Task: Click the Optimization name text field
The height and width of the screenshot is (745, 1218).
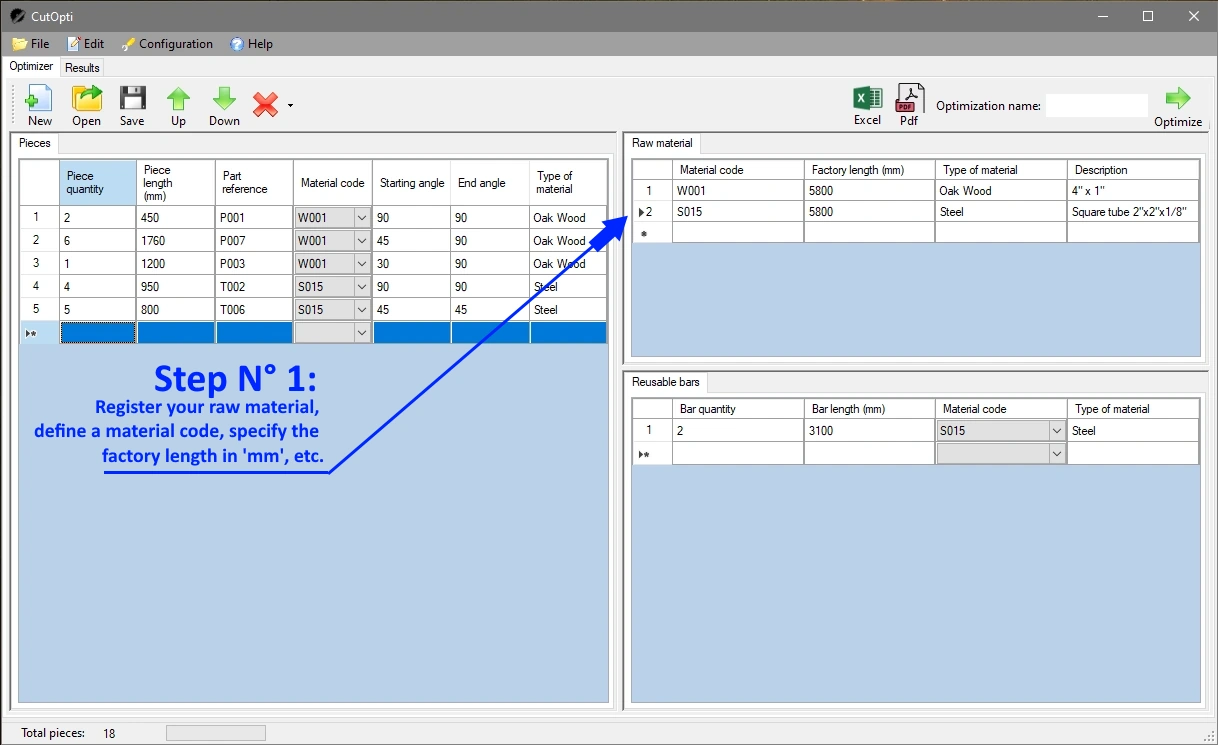Action: [1096, 106]
